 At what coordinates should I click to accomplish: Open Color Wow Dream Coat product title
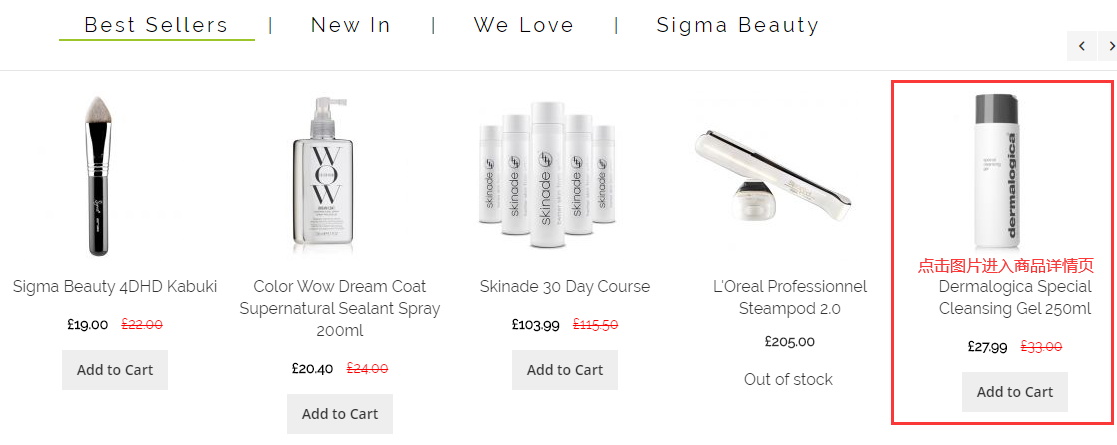(x=340, y=308)
